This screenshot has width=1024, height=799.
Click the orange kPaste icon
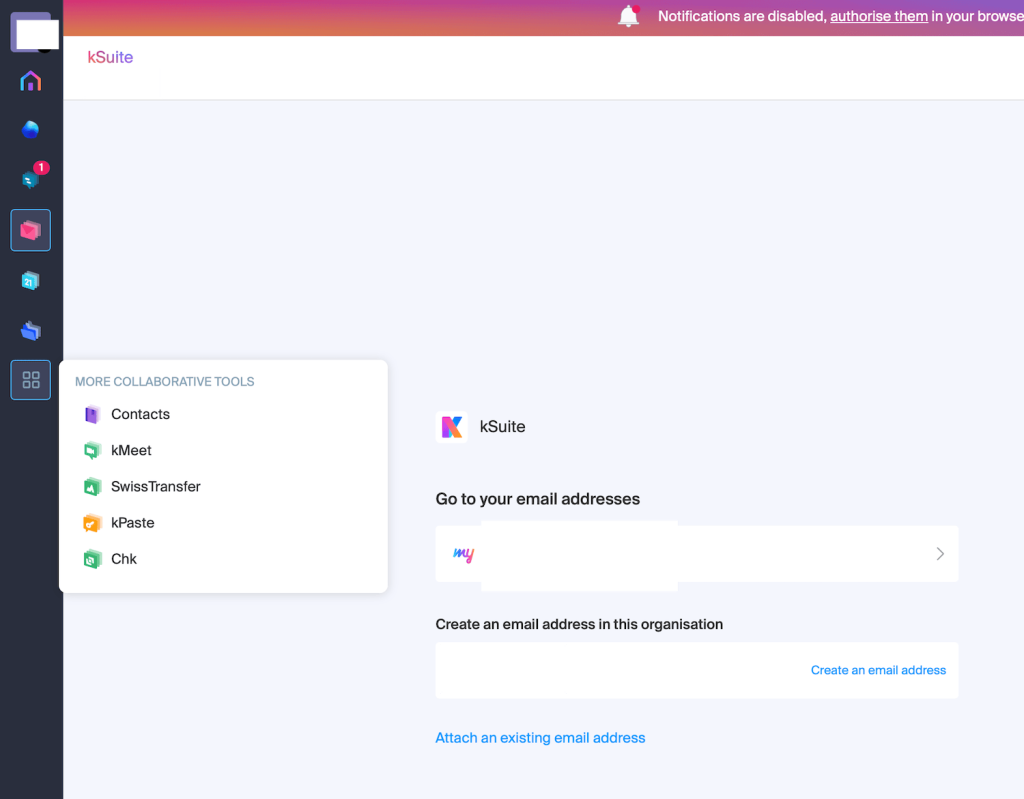[x=92, y=523]
